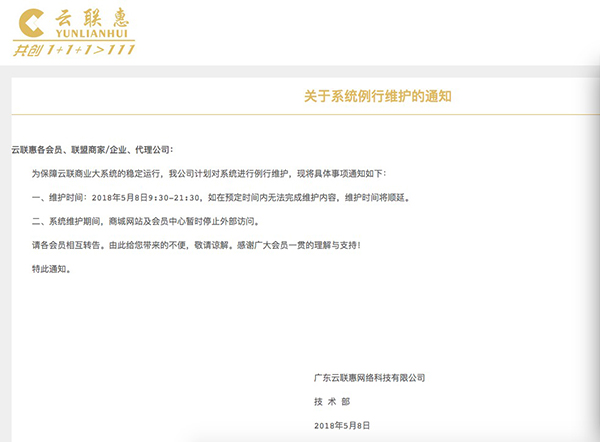Click the heading 关于系统例行维护的通知
This screenshot has width=600, height=442.
[378, 96]
